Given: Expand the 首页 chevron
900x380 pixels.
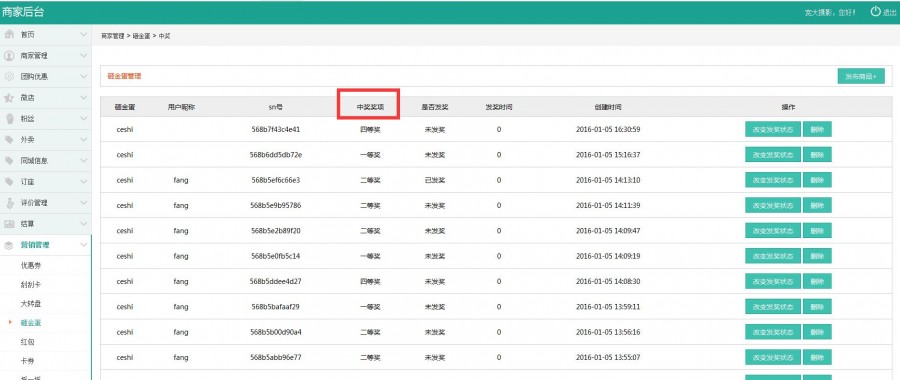Looking at the screenshot, I should point(84,34).
